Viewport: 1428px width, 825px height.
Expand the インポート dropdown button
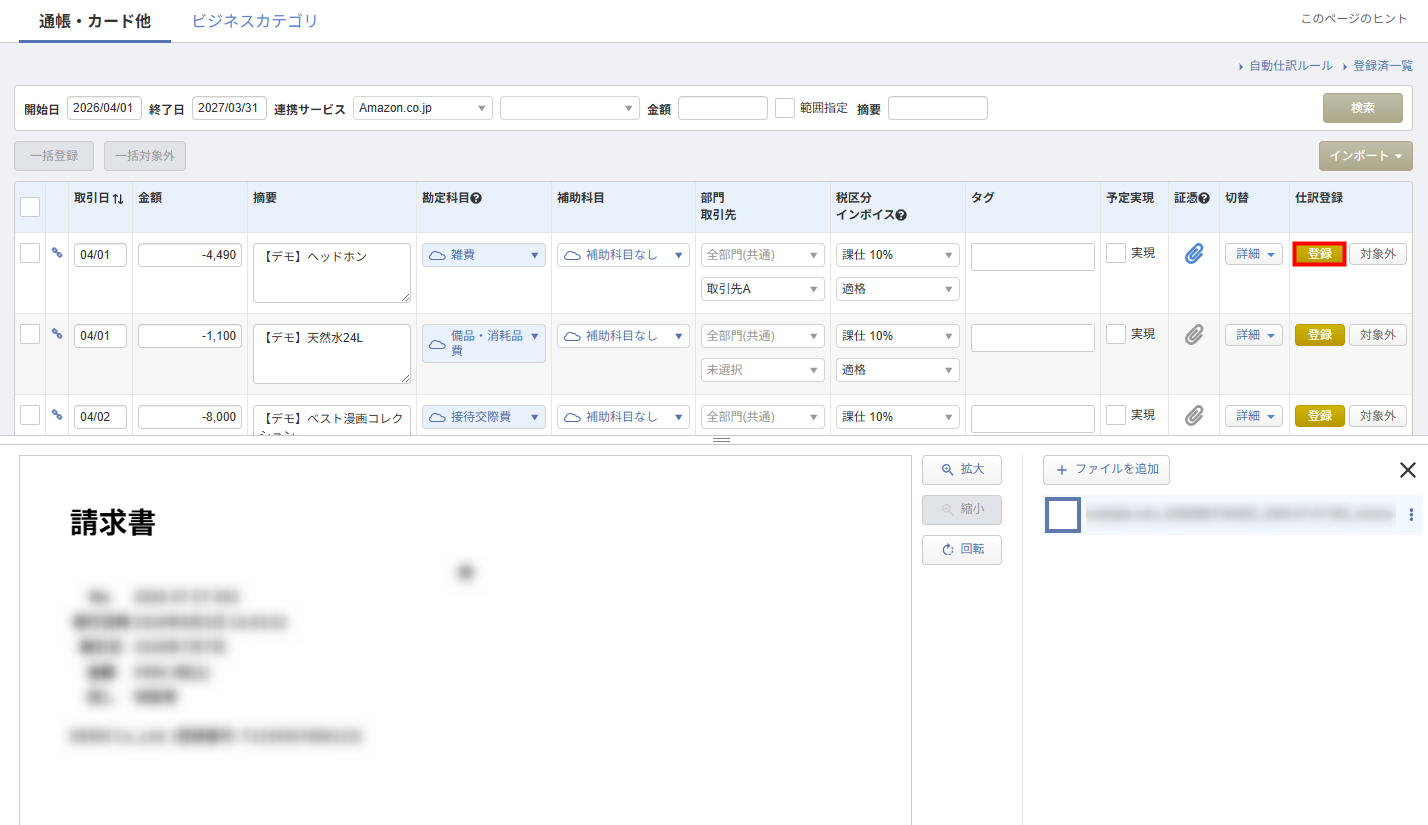tap(1365, 156)
